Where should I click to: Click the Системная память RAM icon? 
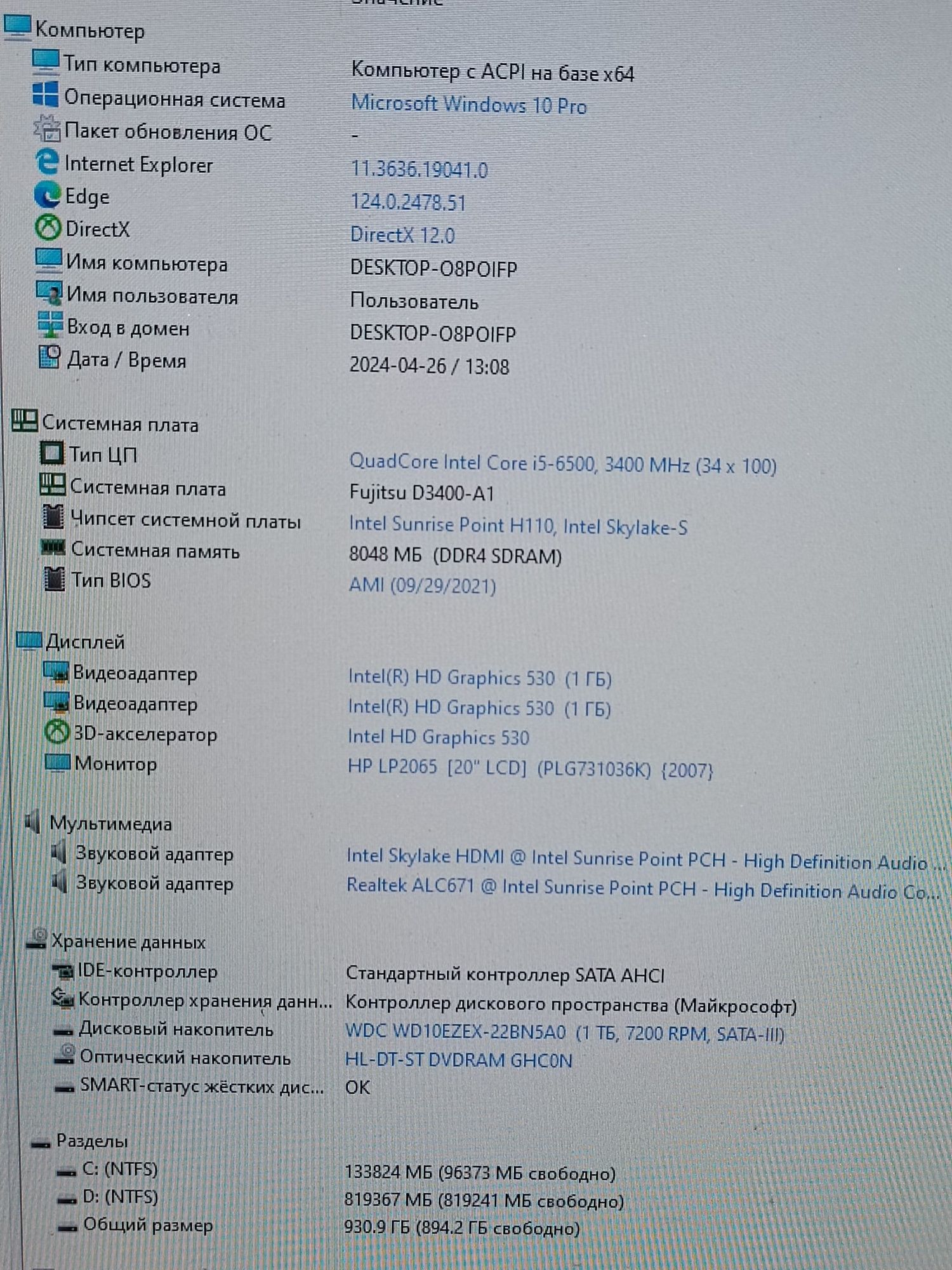pyautogui.click(x=53, y=547)
